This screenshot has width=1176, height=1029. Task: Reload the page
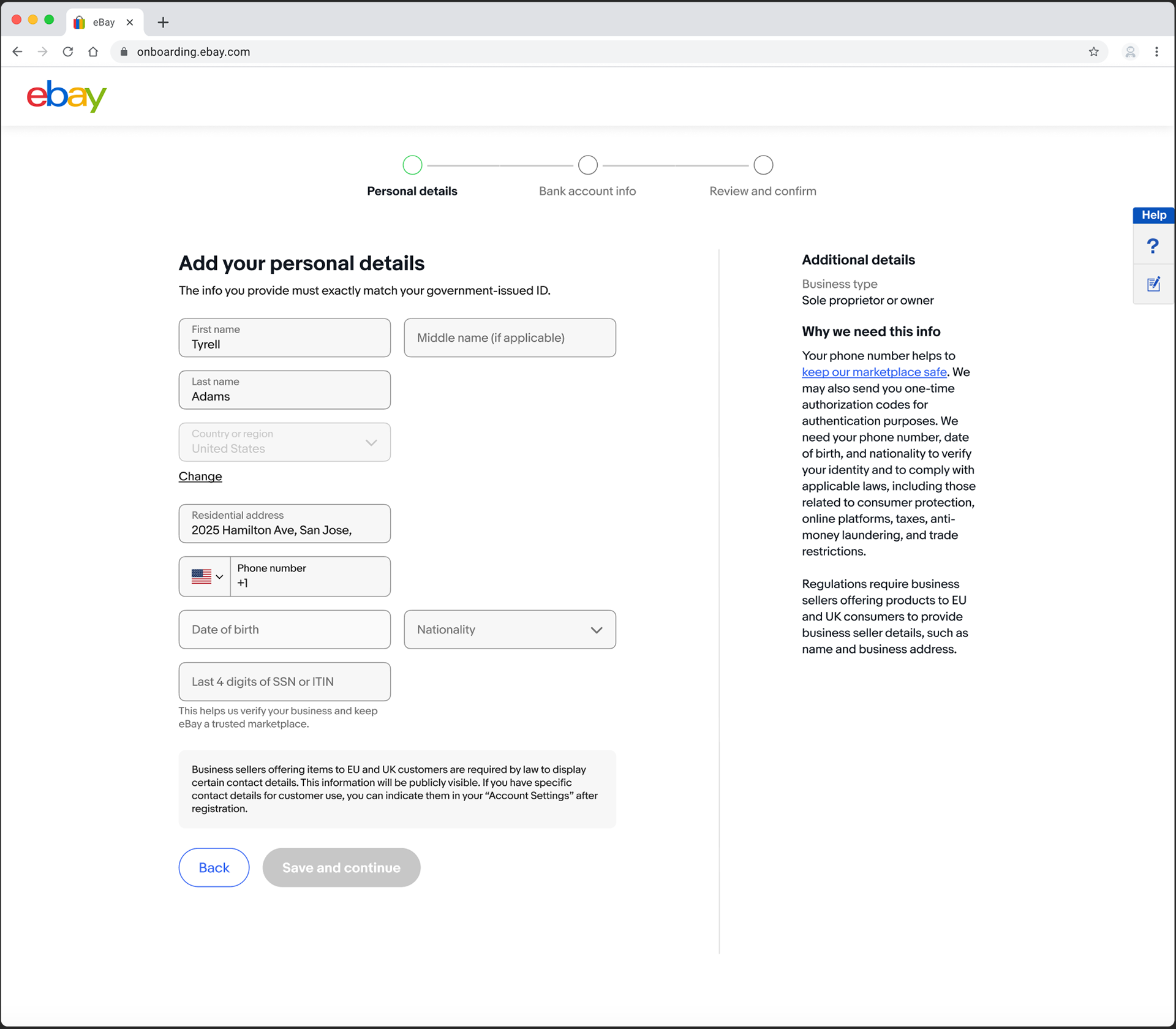pos(68,52)
